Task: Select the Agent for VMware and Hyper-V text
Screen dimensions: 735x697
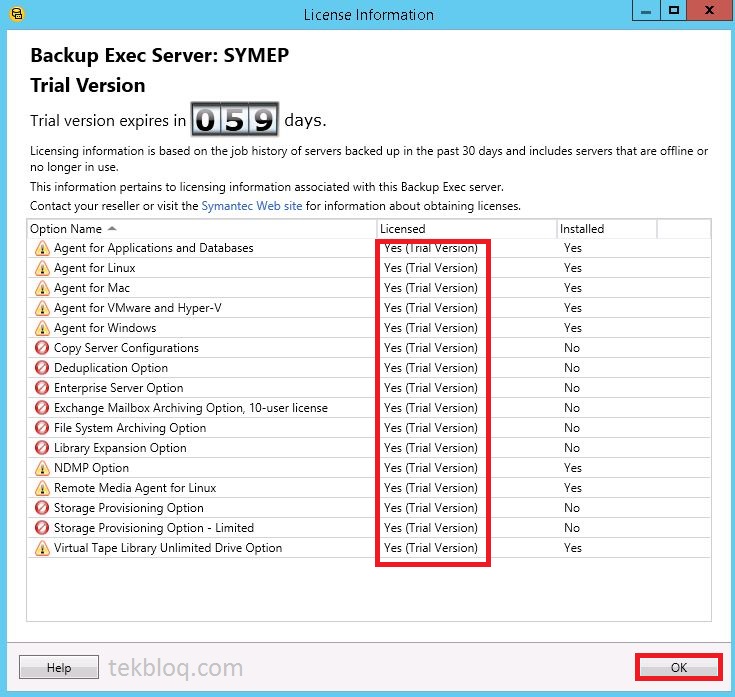Action: 138,308
